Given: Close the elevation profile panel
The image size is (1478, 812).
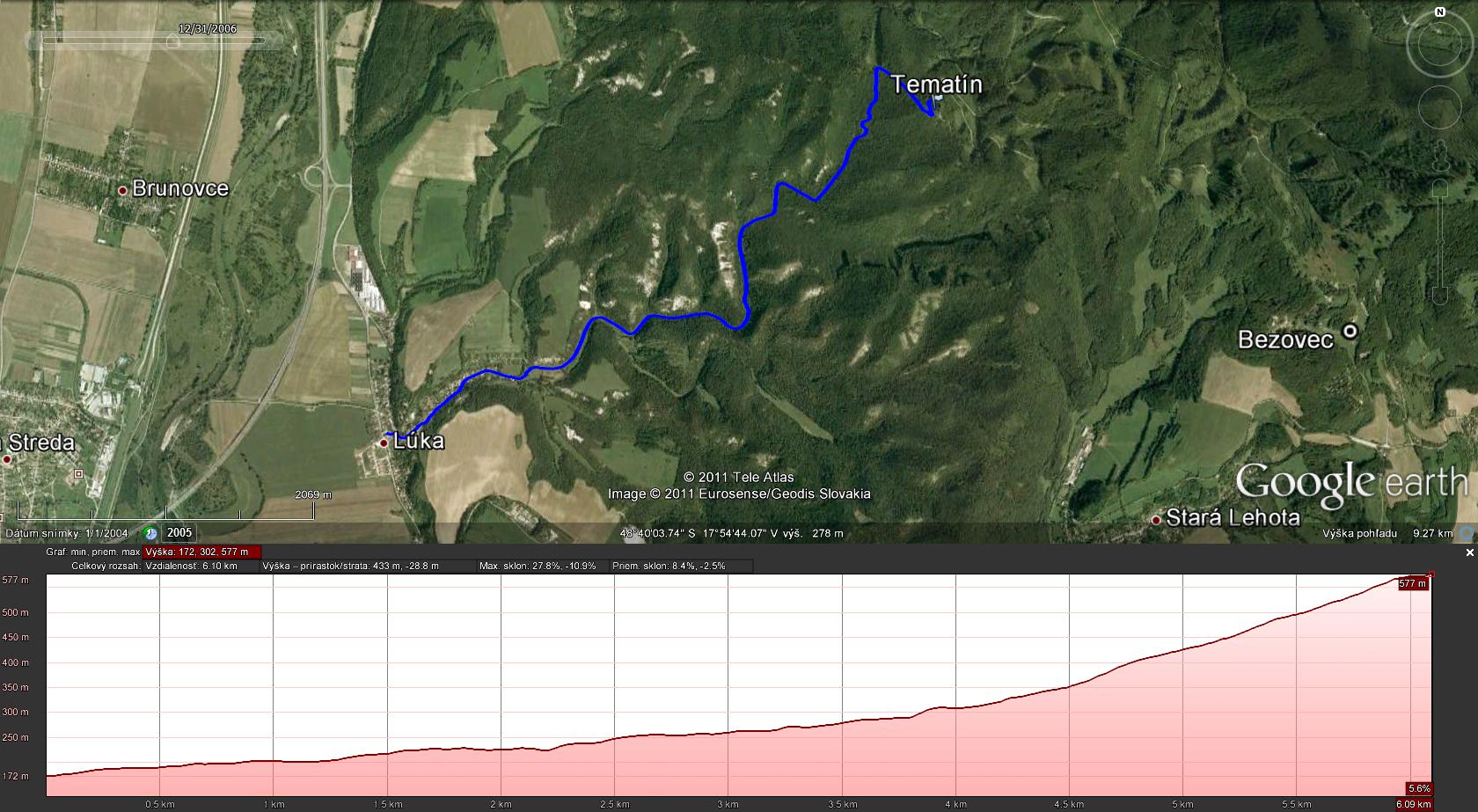Looking at the screenshot, I should coord(1469,552).
